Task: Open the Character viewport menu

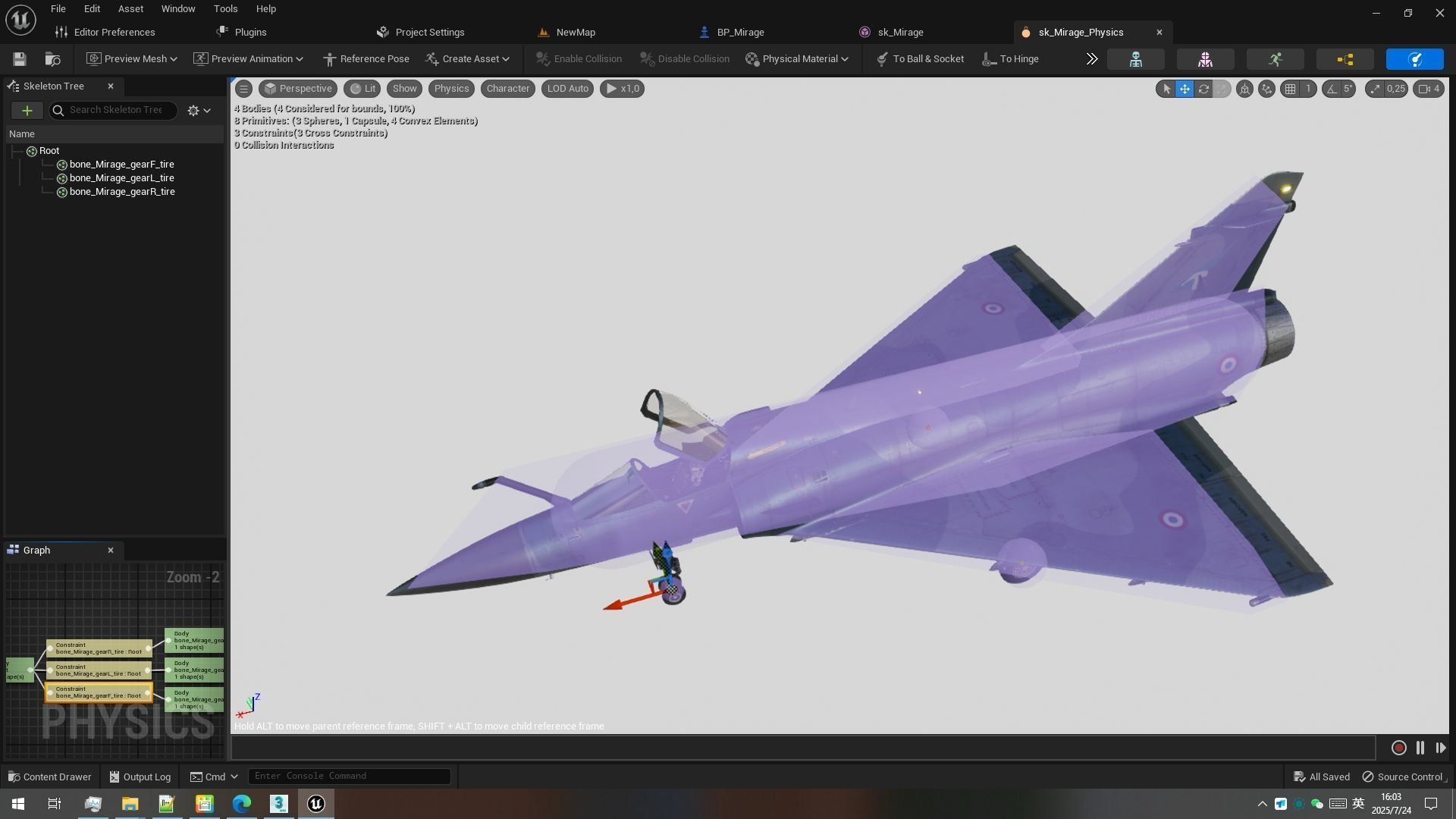Action: (508, 89)
